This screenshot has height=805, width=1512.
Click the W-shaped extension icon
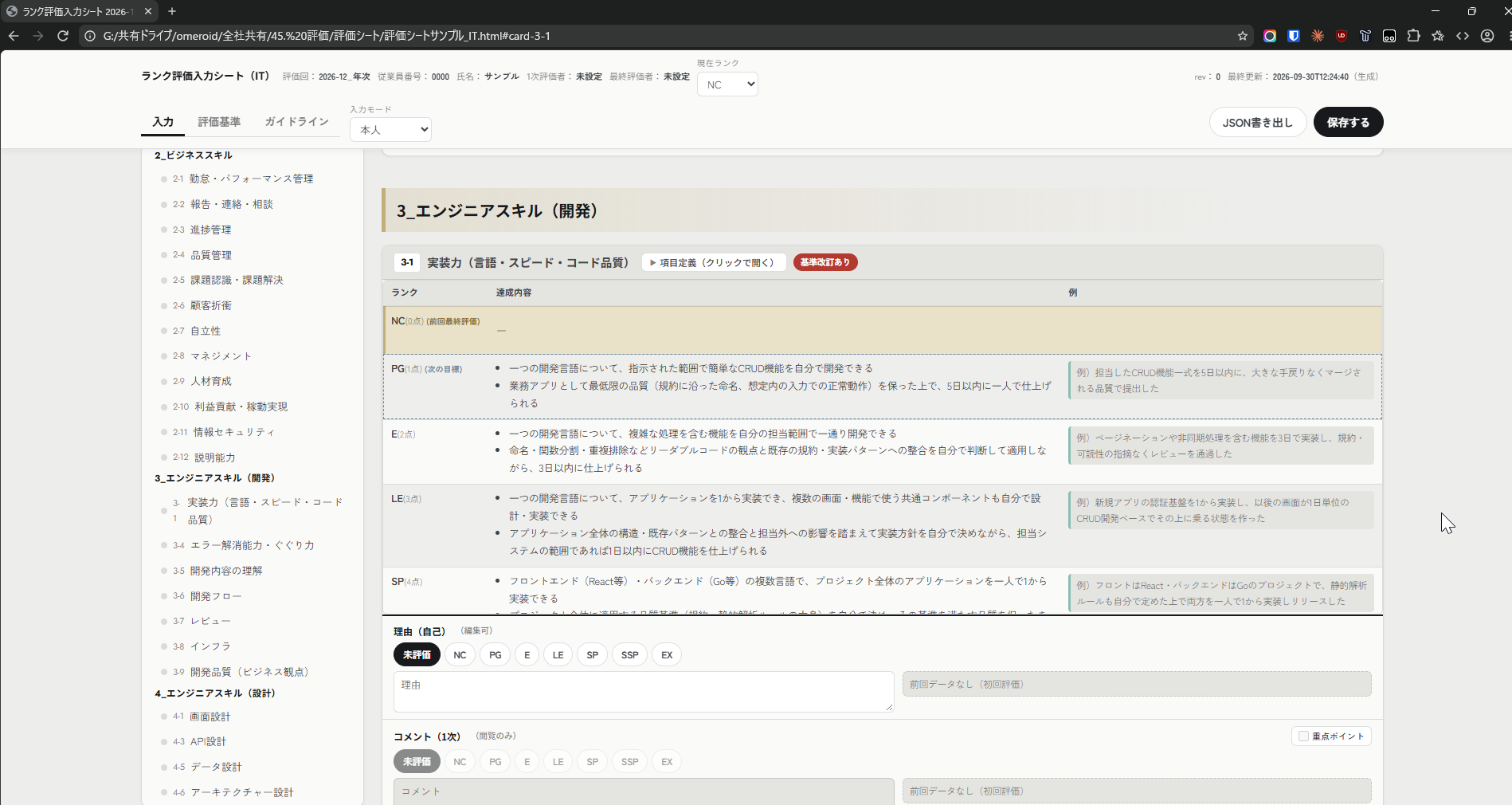click(1365, 36)
